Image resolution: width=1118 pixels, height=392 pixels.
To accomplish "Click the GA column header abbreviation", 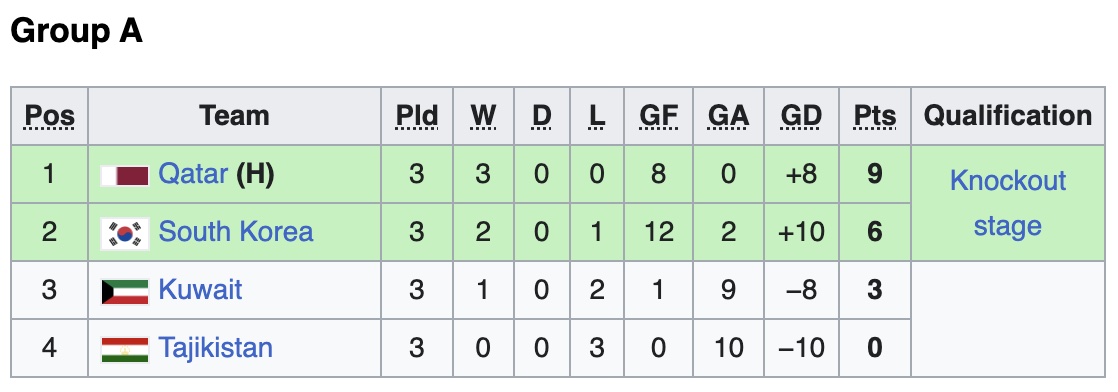I will point(728,115).
